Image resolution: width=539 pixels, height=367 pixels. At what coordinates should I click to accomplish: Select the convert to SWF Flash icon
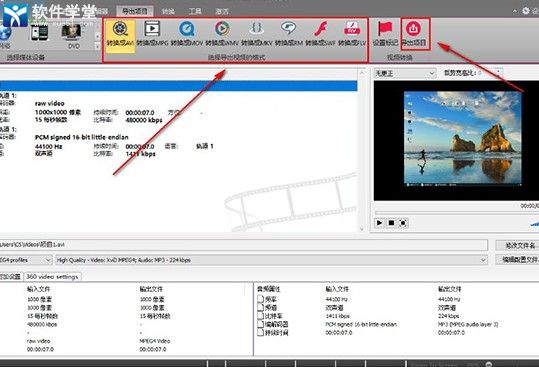pos(320,29)
